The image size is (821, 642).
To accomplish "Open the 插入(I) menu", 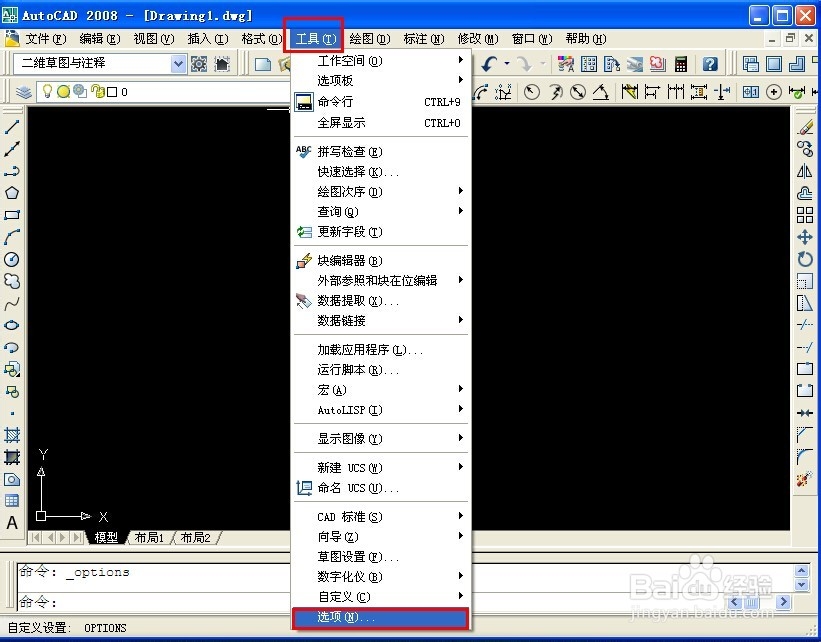I will point(208,39).
